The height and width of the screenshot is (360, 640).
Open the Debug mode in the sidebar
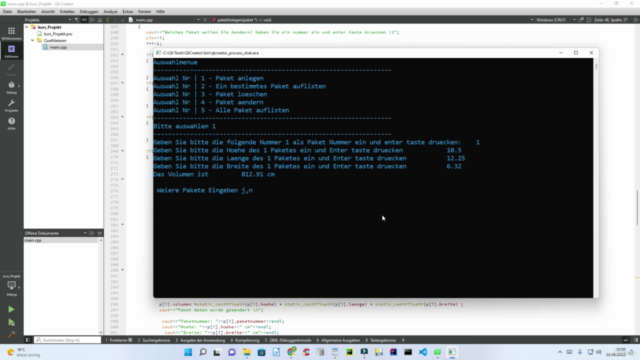[11, 87]
